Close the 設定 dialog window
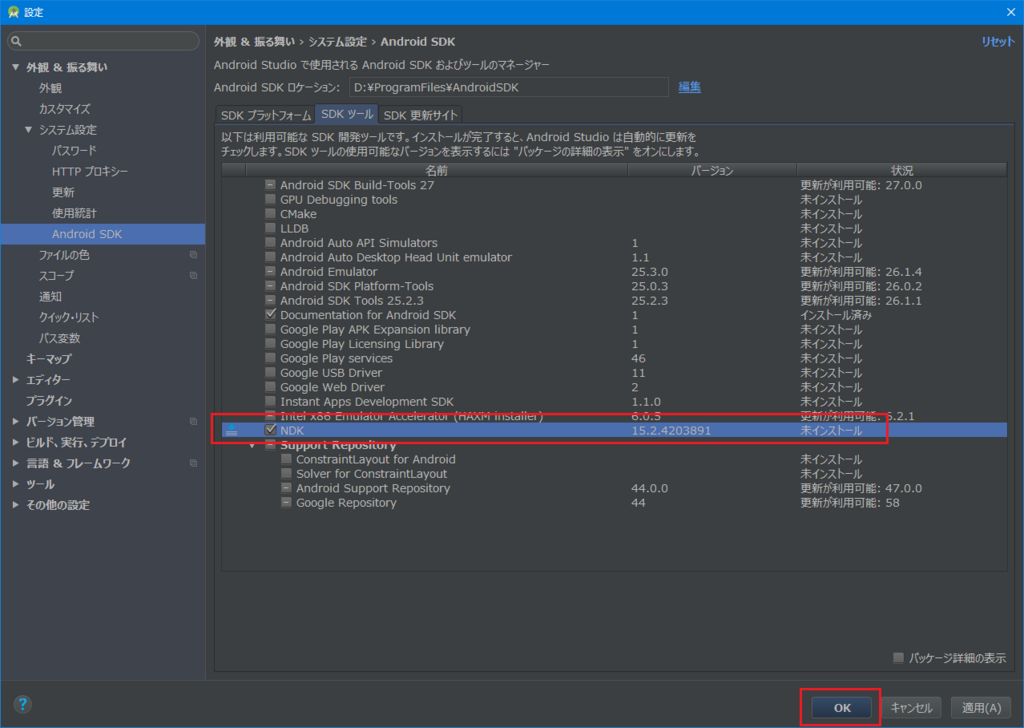 (1010, 12)
